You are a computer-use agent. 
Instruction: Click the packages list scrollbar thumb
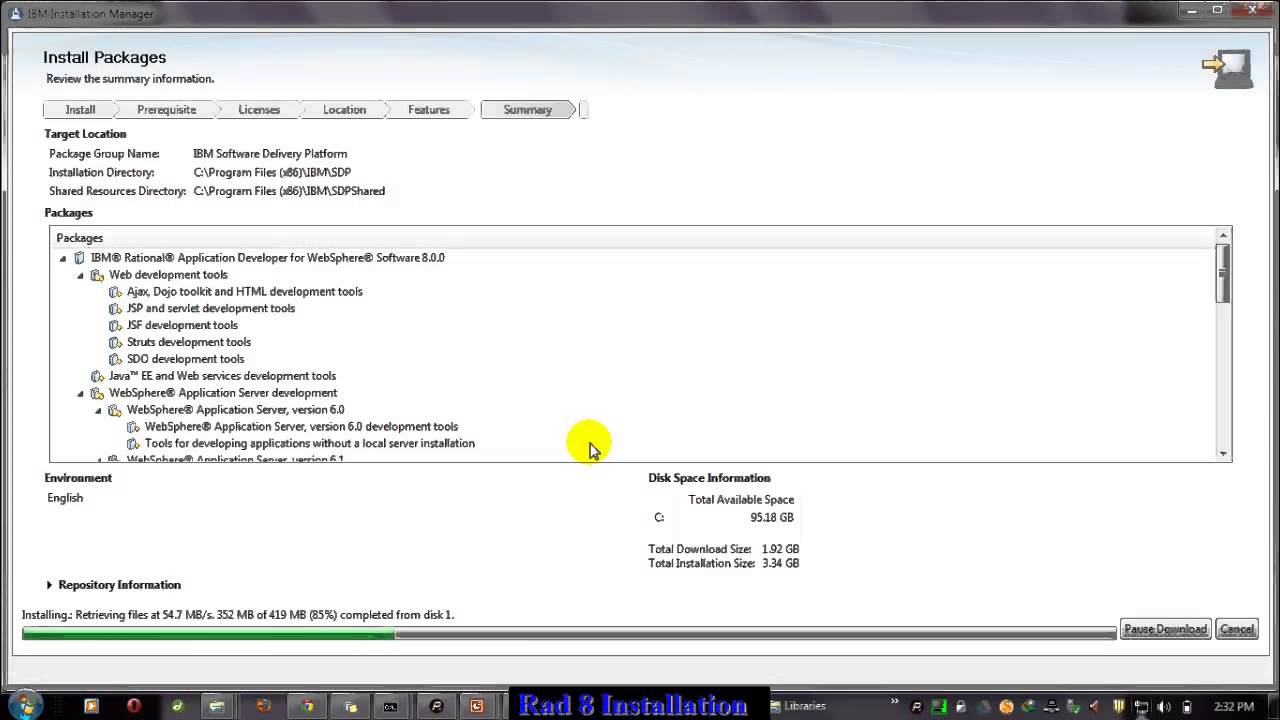point(1223,272)
